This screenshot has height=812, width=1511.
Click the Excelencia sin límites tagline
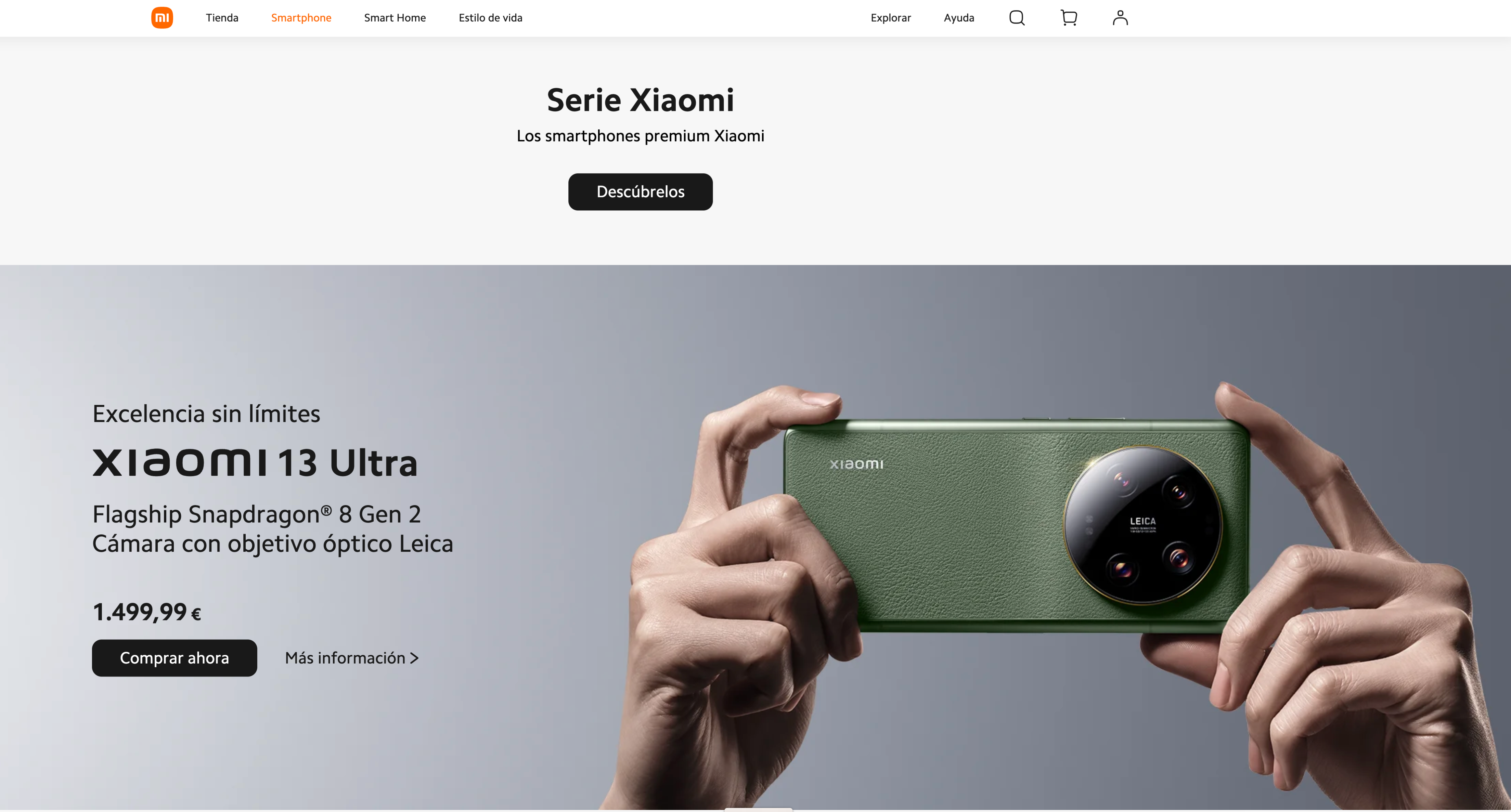[206, 414]
